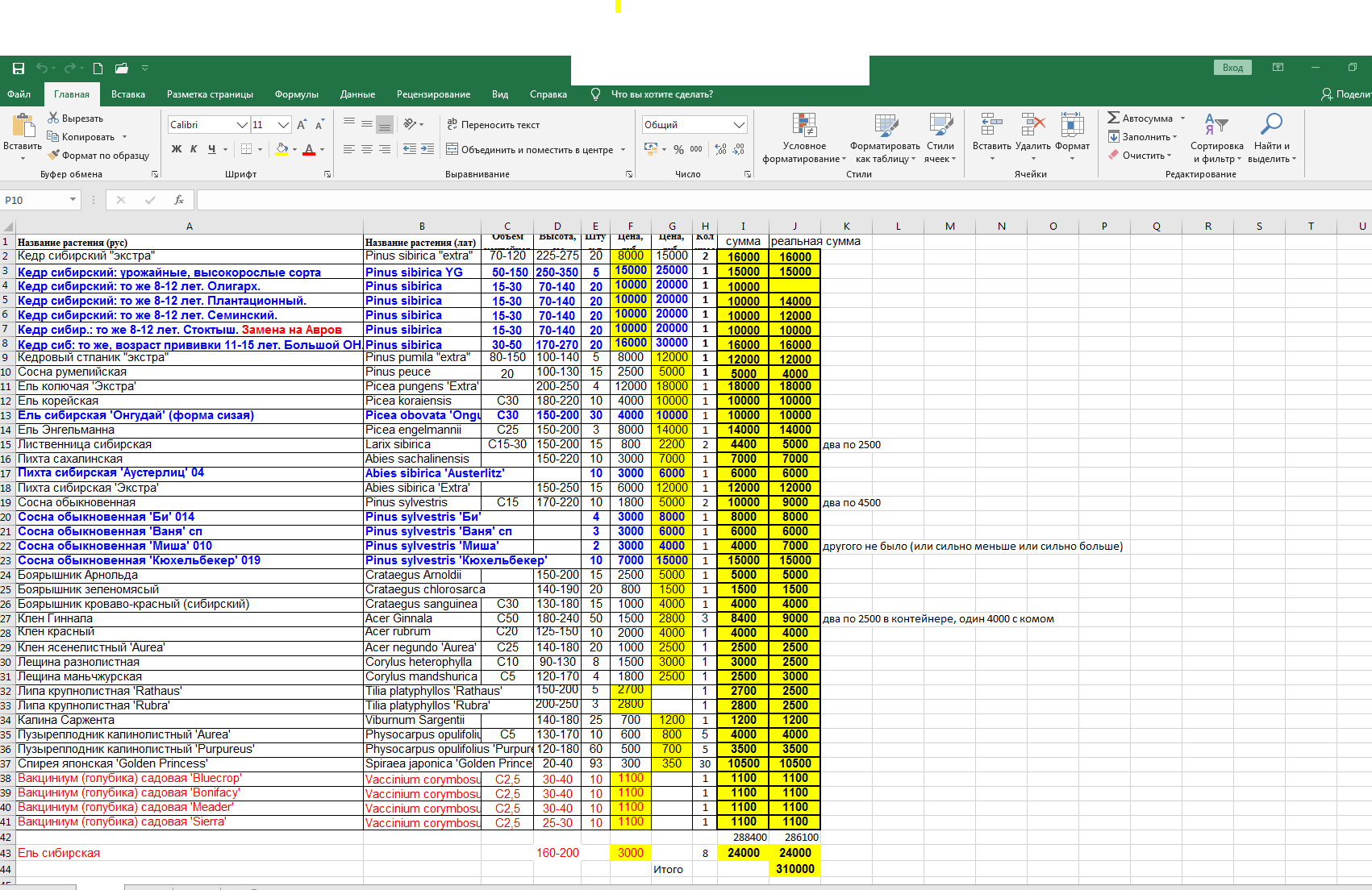Viewport: 1372px width, 890px height.
Task: Open the font name Calibri dropdown
Action: (242, 125)
